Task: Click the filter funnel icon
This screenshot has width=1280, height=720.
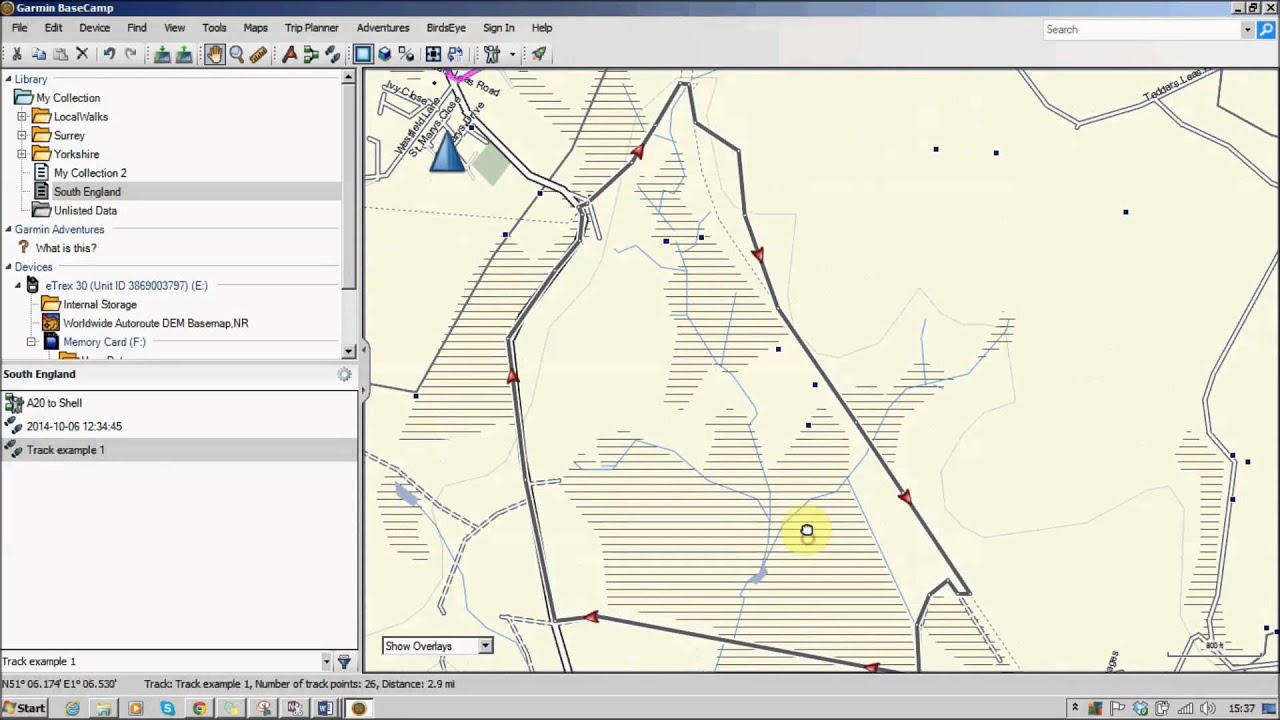Action: click(344, 661)
